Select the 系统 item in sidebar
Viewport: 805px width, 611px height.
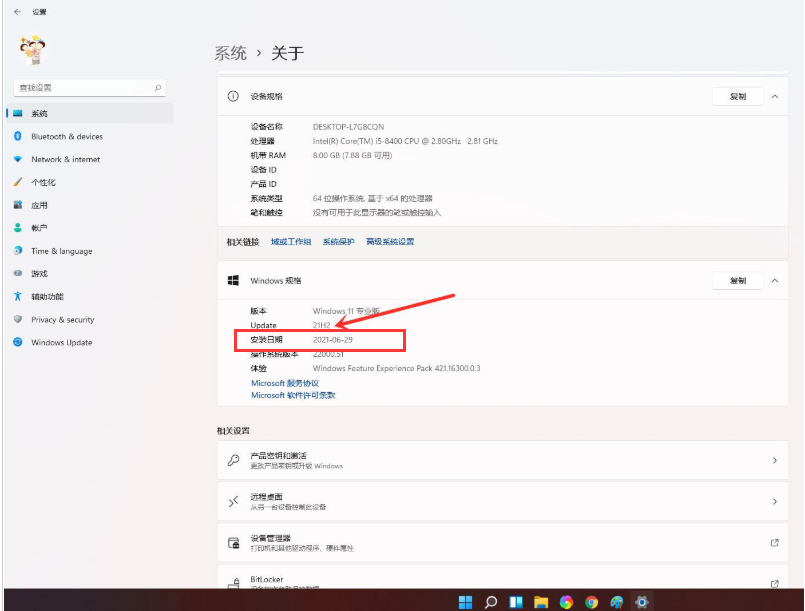pos(90,113)
